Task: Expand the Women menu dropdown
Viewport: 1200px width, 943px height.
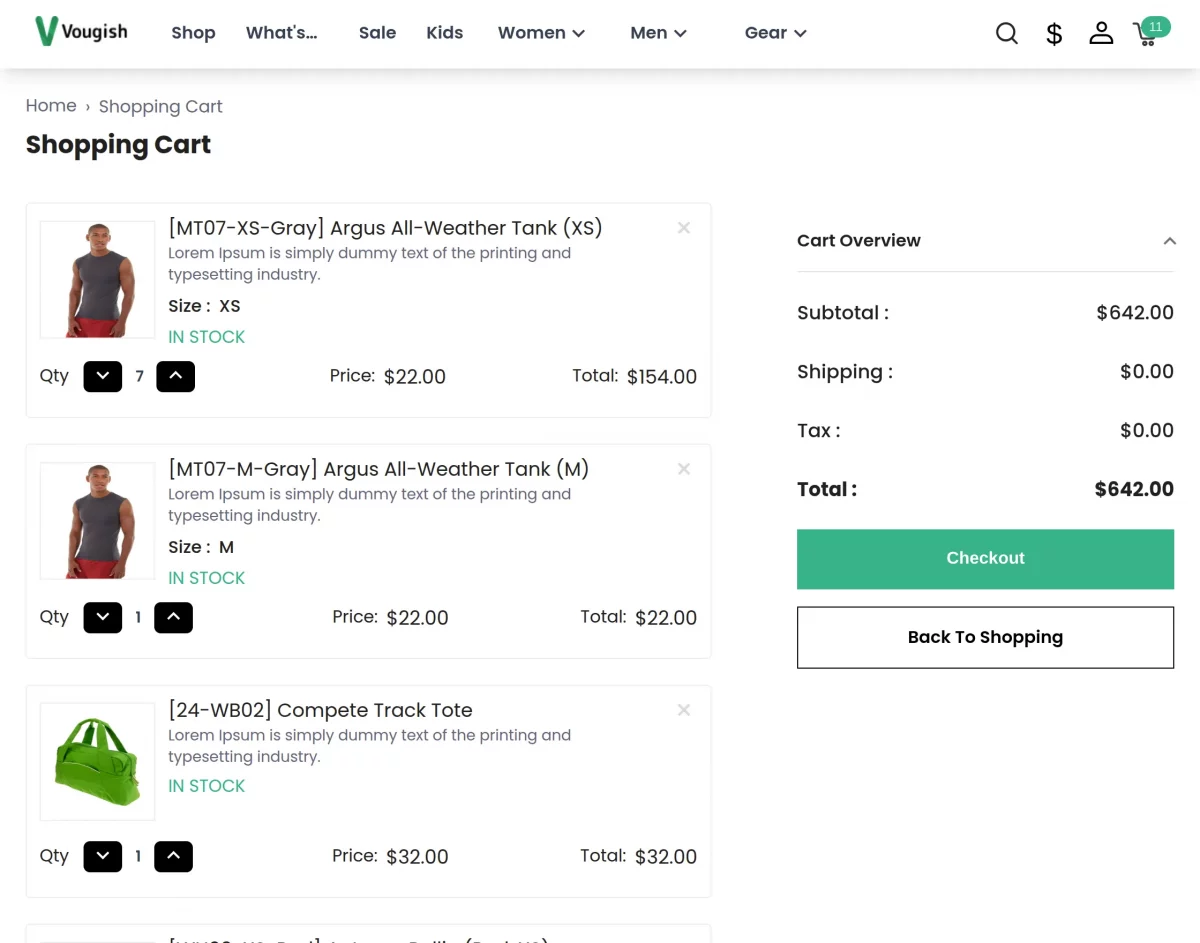Action: [x=541, y=33]
